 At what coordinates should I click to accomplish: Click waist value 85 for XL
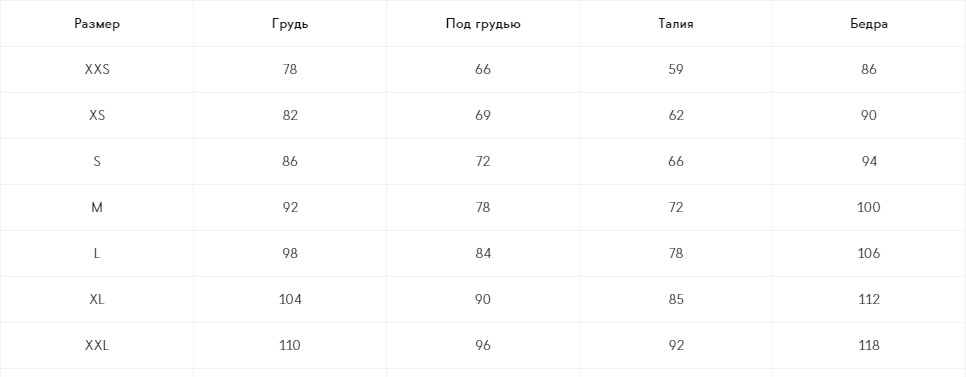click(676, 299)
